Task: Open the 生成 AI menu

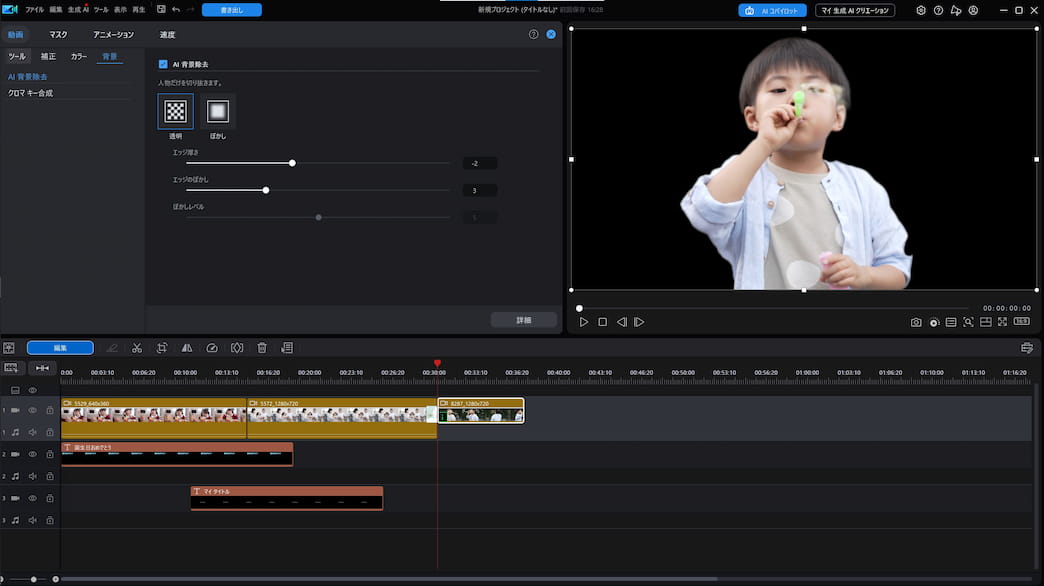Action: click(76, 9)
